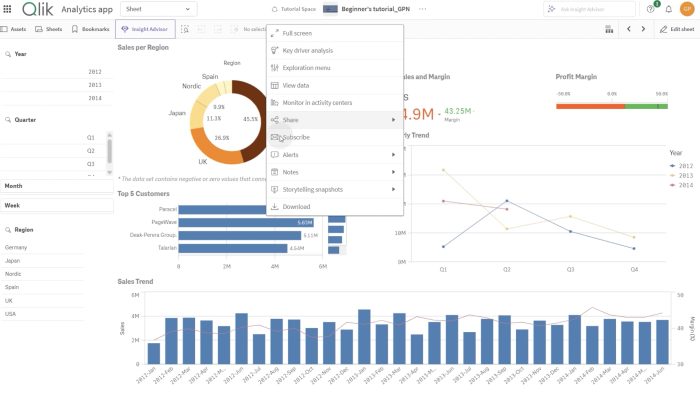Open Insight Advisor button
Image resolution: width=700 pixels, height=394 pixels.
(145, 29)
